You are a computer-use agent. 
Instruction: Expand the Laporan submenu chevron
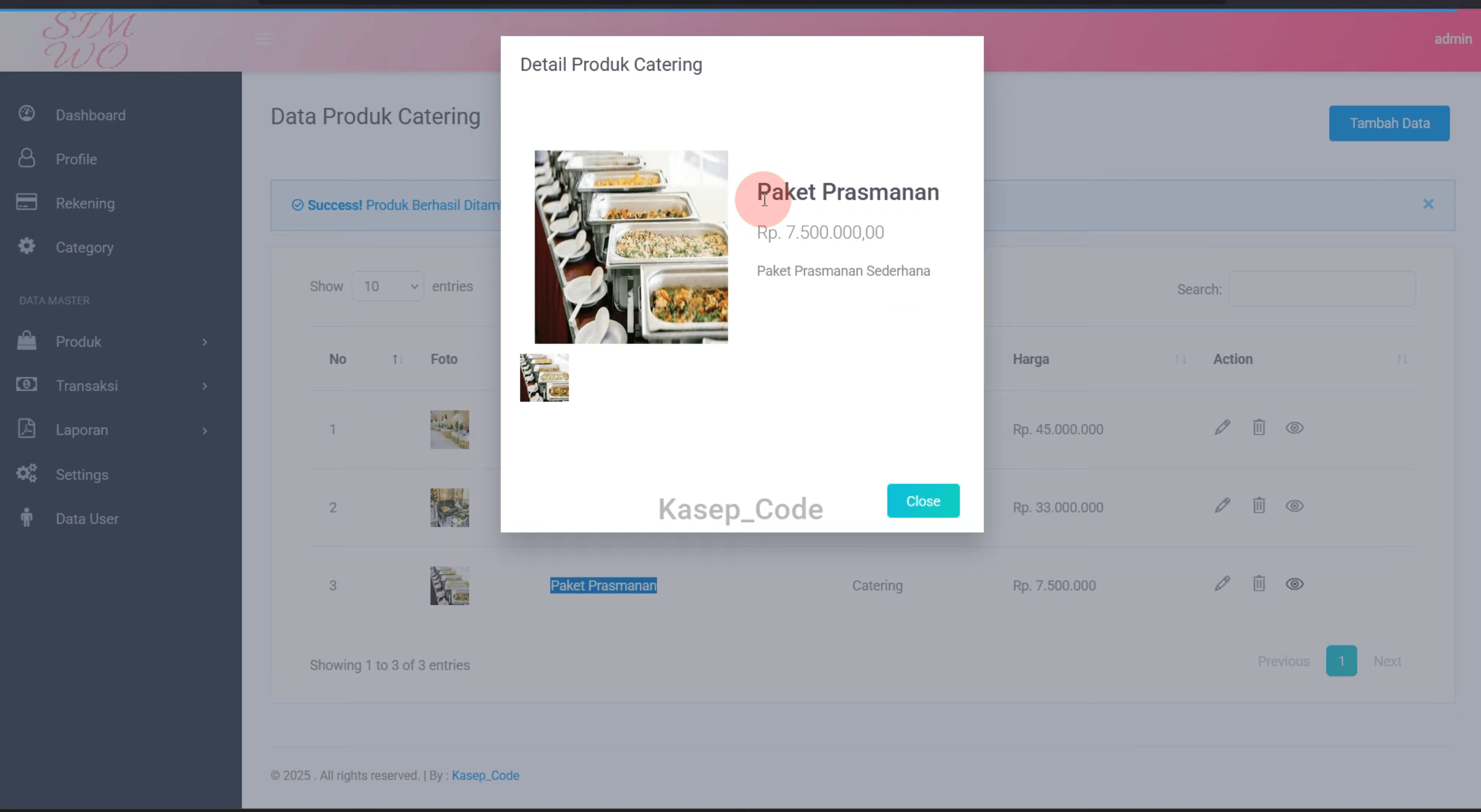(x=204, y=430)
